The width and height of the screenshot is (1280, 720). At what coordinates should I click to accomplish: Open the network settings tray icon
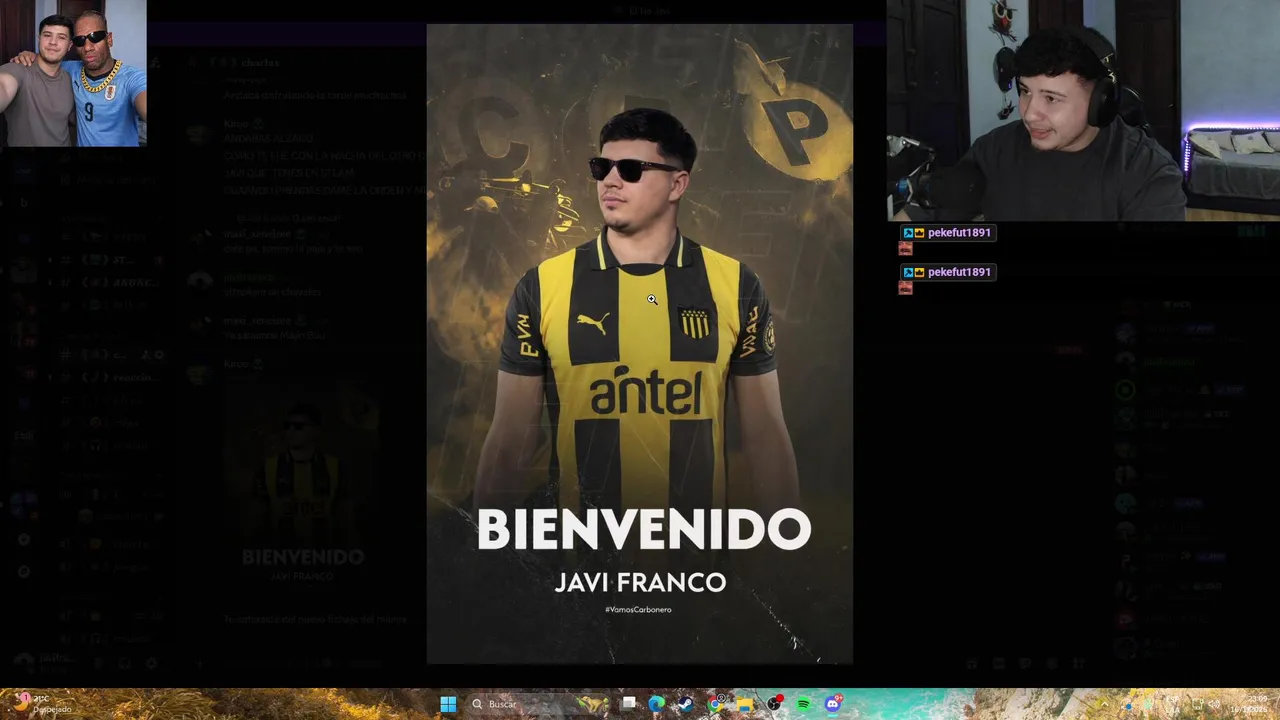click(x=1198, y=704)
